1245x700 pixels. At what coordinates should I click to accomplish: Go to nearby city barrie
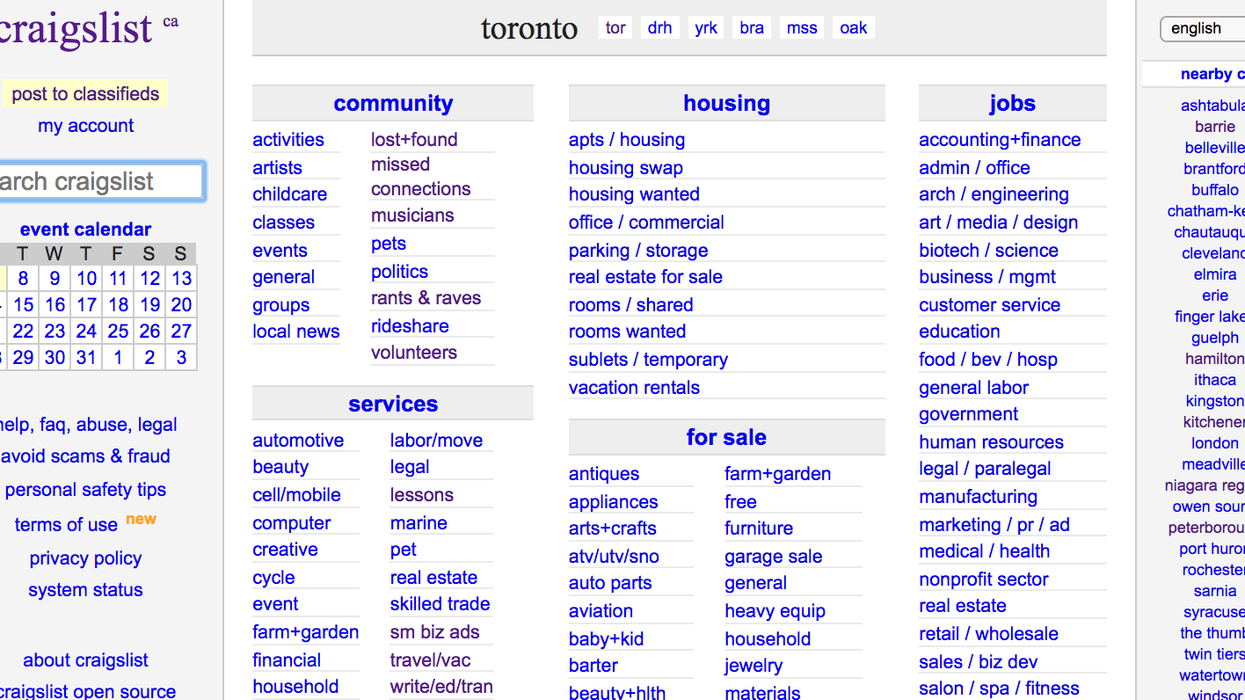[x=1215, y=127]
